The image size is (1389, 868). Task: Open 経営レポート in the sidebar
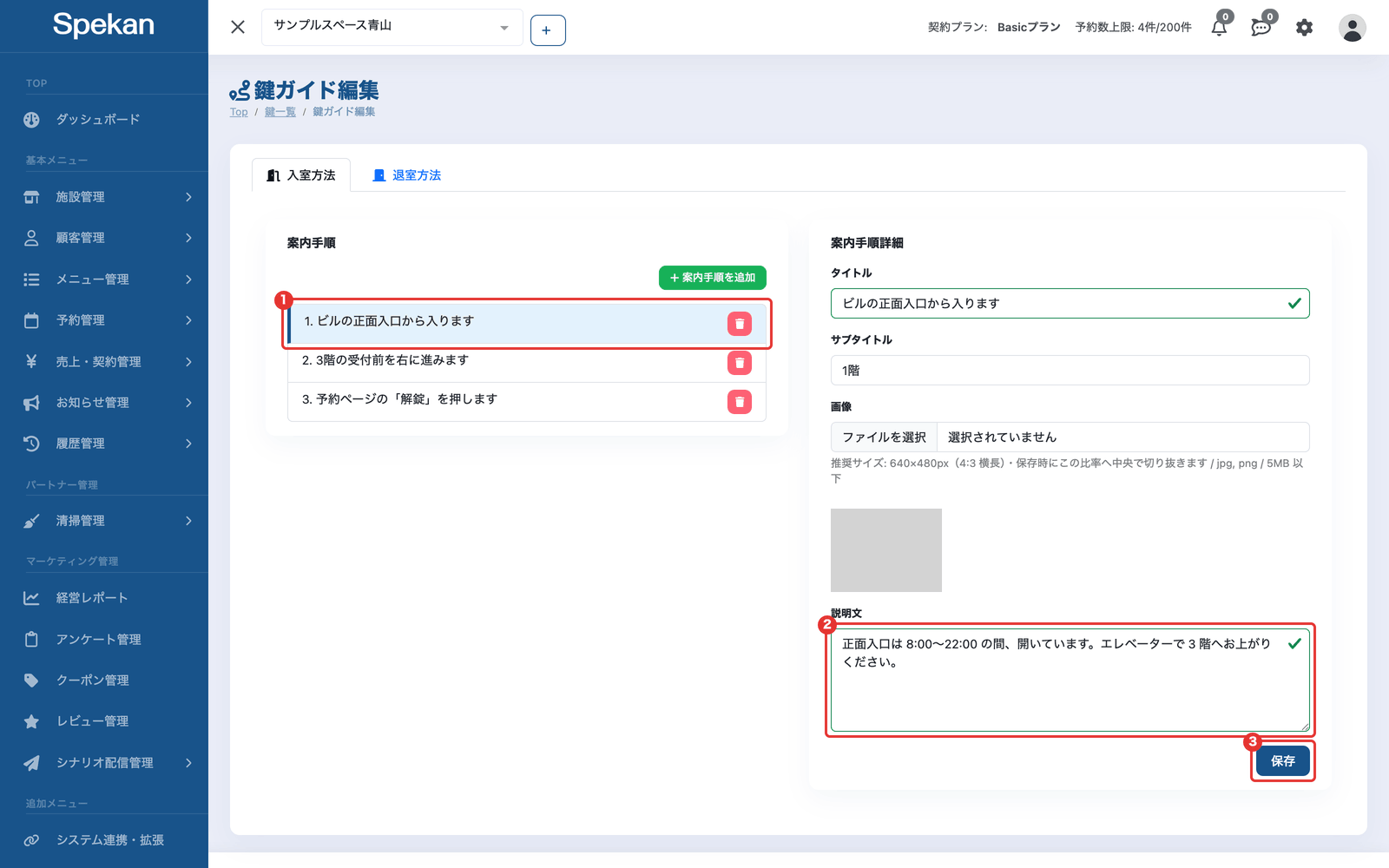tap(104, 598)
